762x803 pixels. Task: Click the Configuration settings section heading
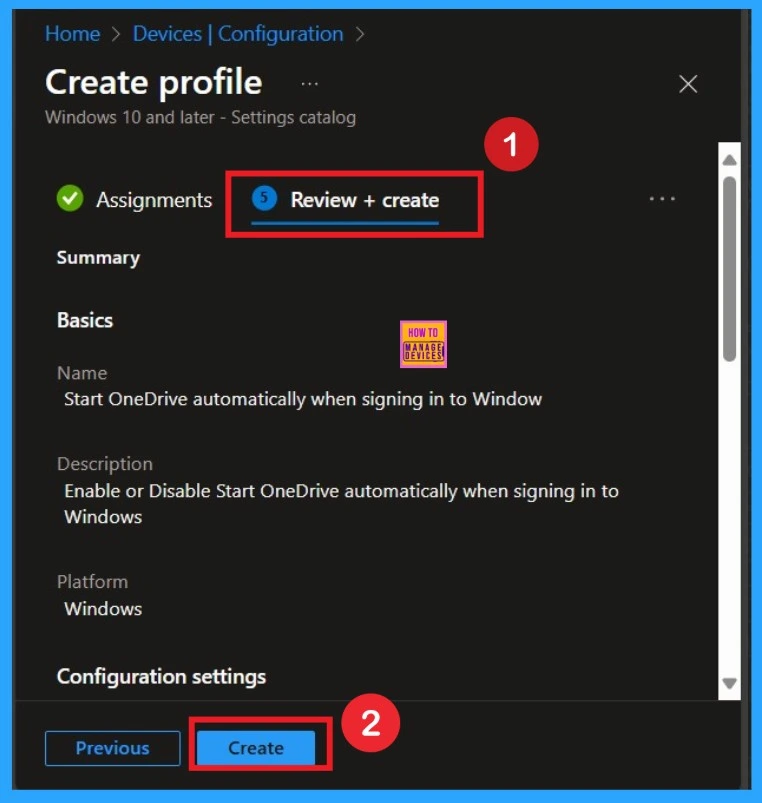tap(161, 677)
